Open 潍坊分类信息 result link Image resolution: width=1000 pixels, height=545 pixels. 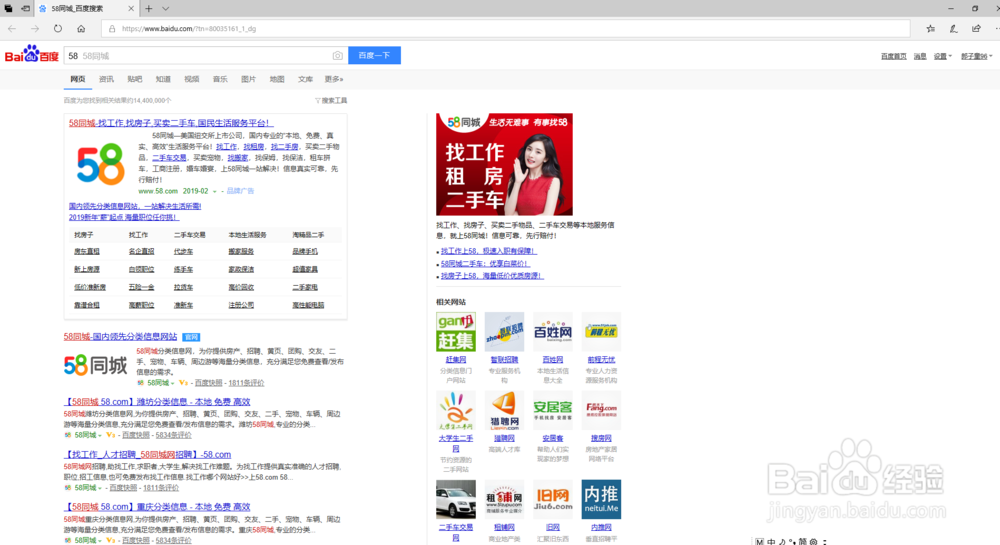coord(157,402)
